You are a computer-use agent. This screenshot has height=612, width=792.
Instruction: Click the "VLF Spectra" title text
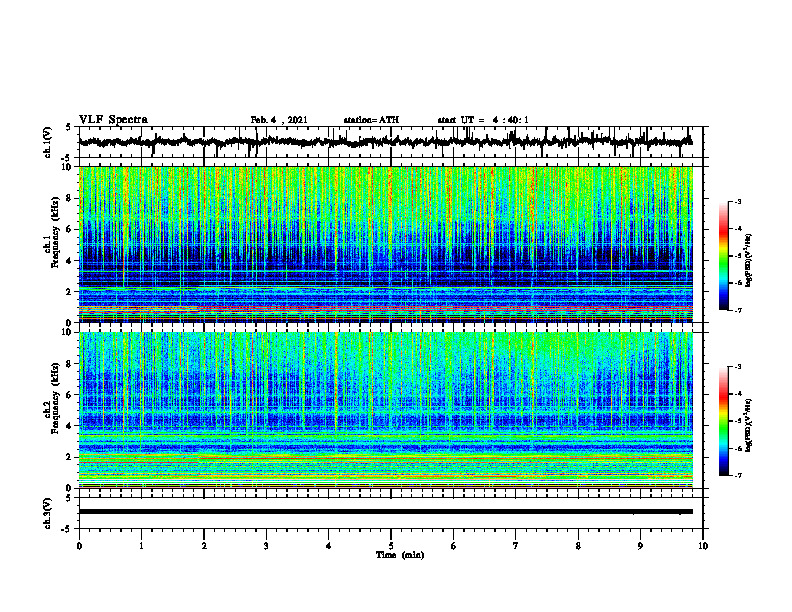point(113,120)
